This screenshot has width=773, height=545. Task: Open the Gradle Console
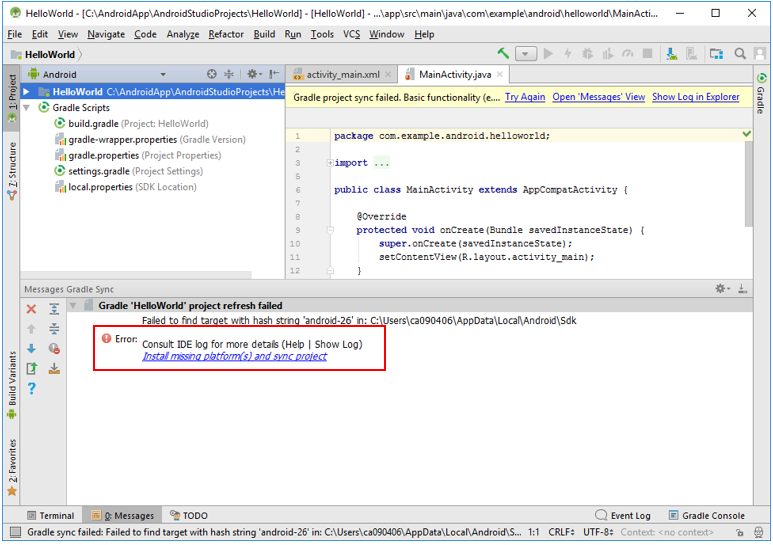[x=706, y=515]
